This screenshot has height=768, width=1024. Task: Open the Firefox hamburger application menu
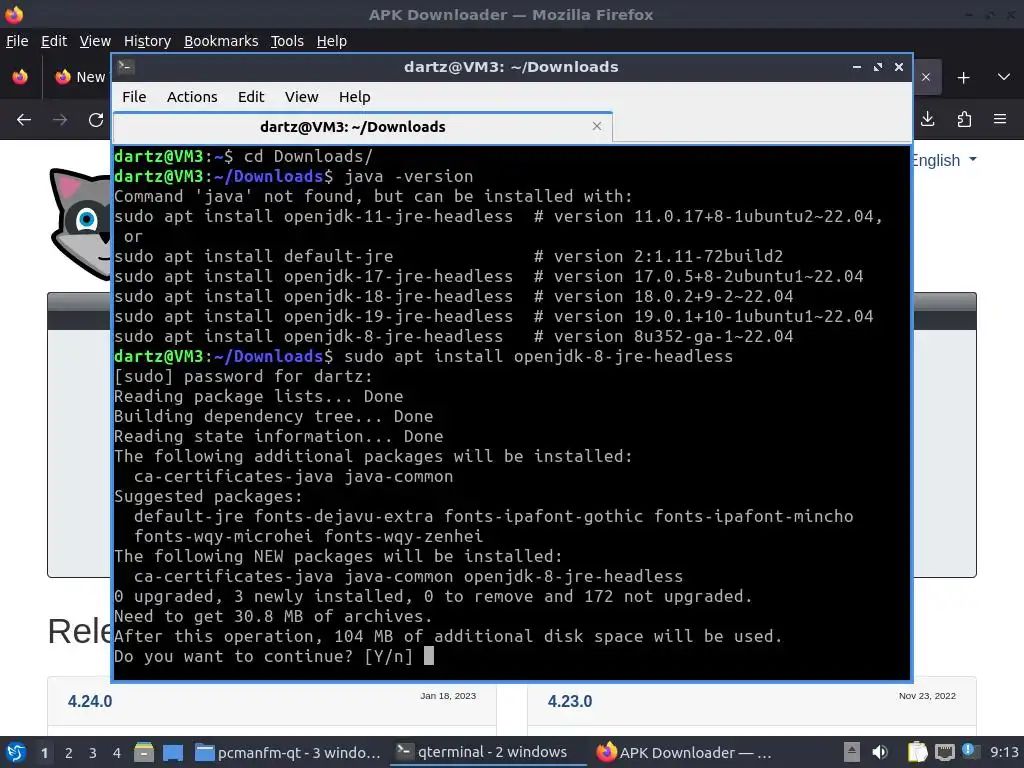tap(1000, 119)
